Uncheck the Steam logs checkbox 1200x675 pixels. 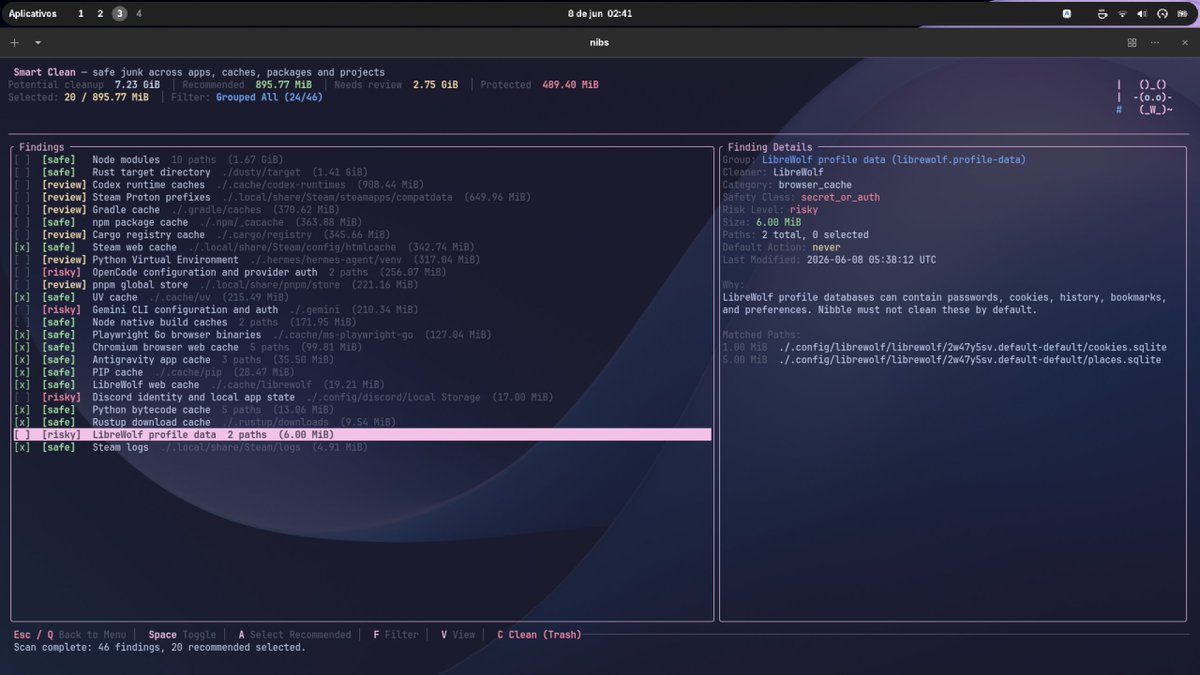[x=22, y=447]
